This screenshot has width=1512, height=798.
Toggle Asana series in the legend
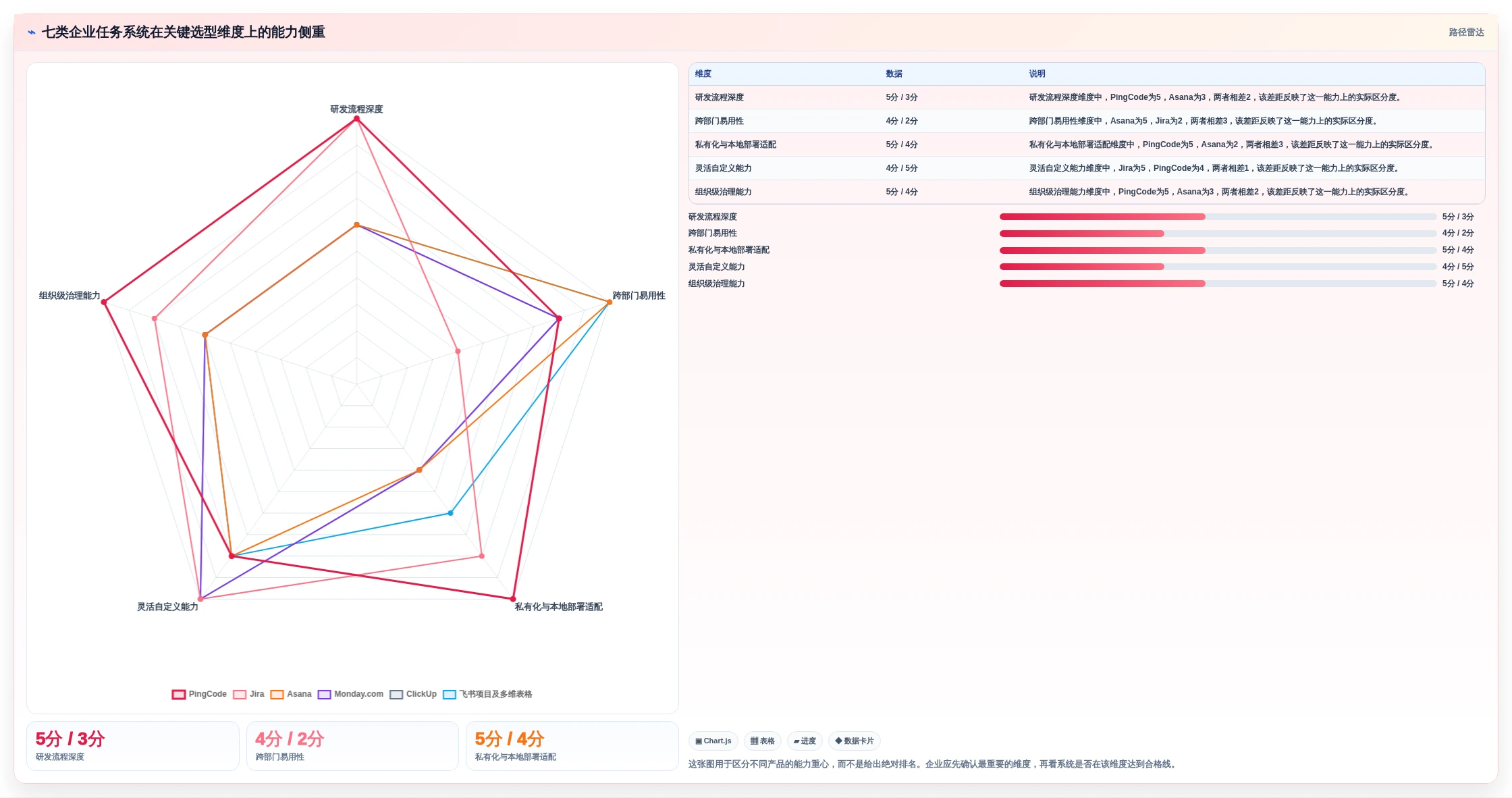tap(291, 694)
